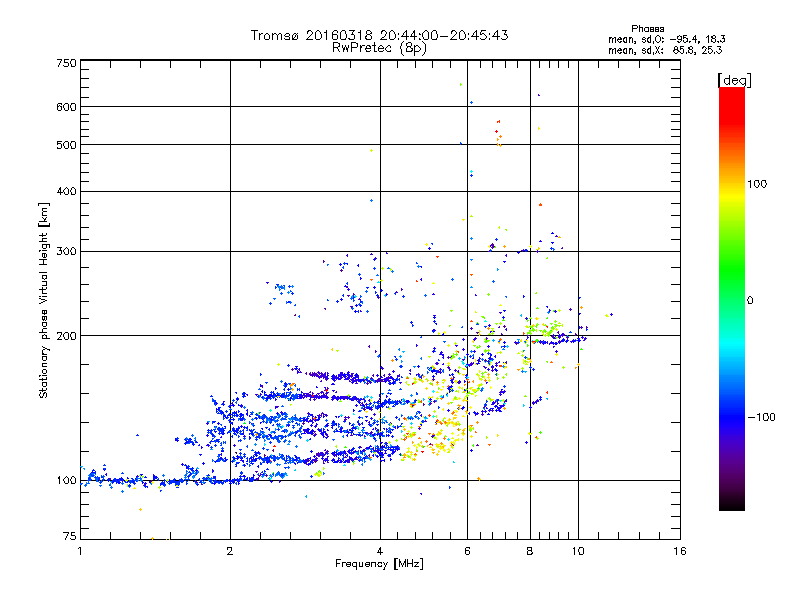Click the y-axis tick label '500'

pyautogui.click(x=66, y=145)
